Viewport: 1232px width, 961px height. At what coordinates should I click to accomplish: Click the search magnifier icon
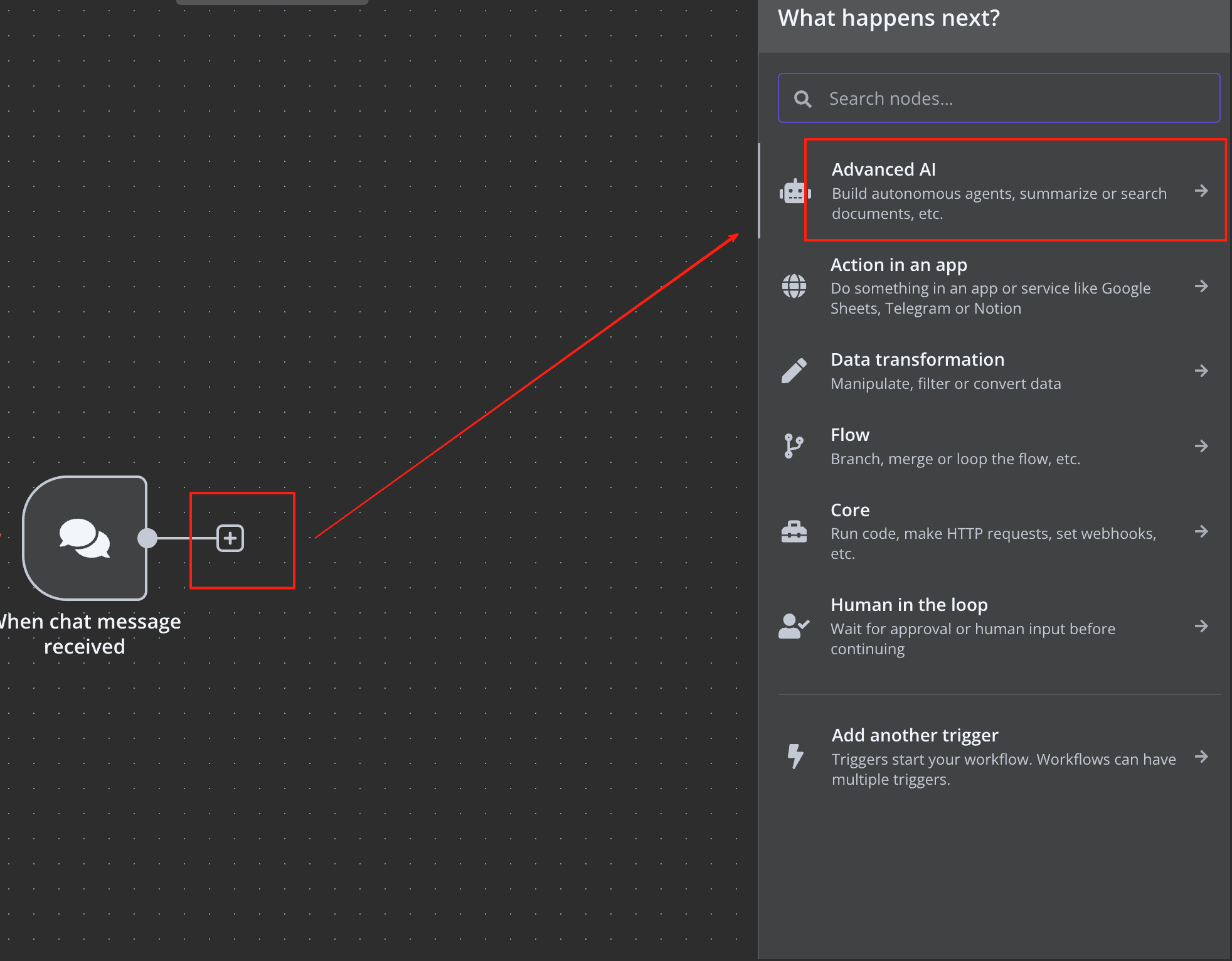point(802,98)
